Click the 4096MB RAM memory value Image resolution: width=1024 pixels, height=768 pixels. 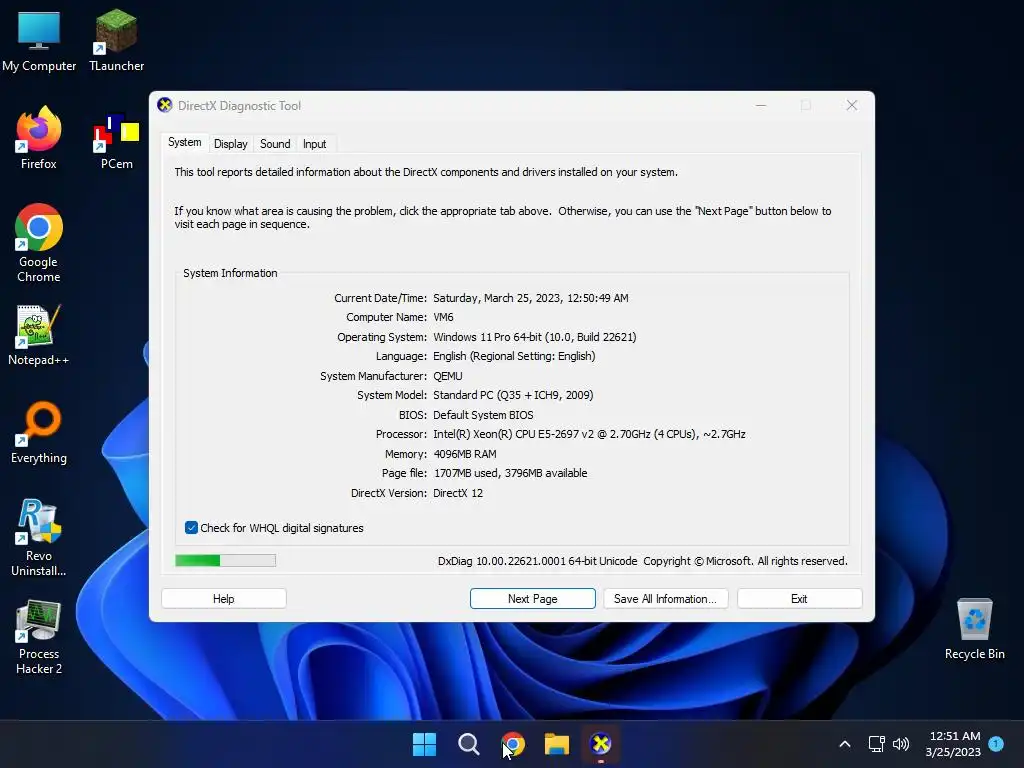point(465,454)
